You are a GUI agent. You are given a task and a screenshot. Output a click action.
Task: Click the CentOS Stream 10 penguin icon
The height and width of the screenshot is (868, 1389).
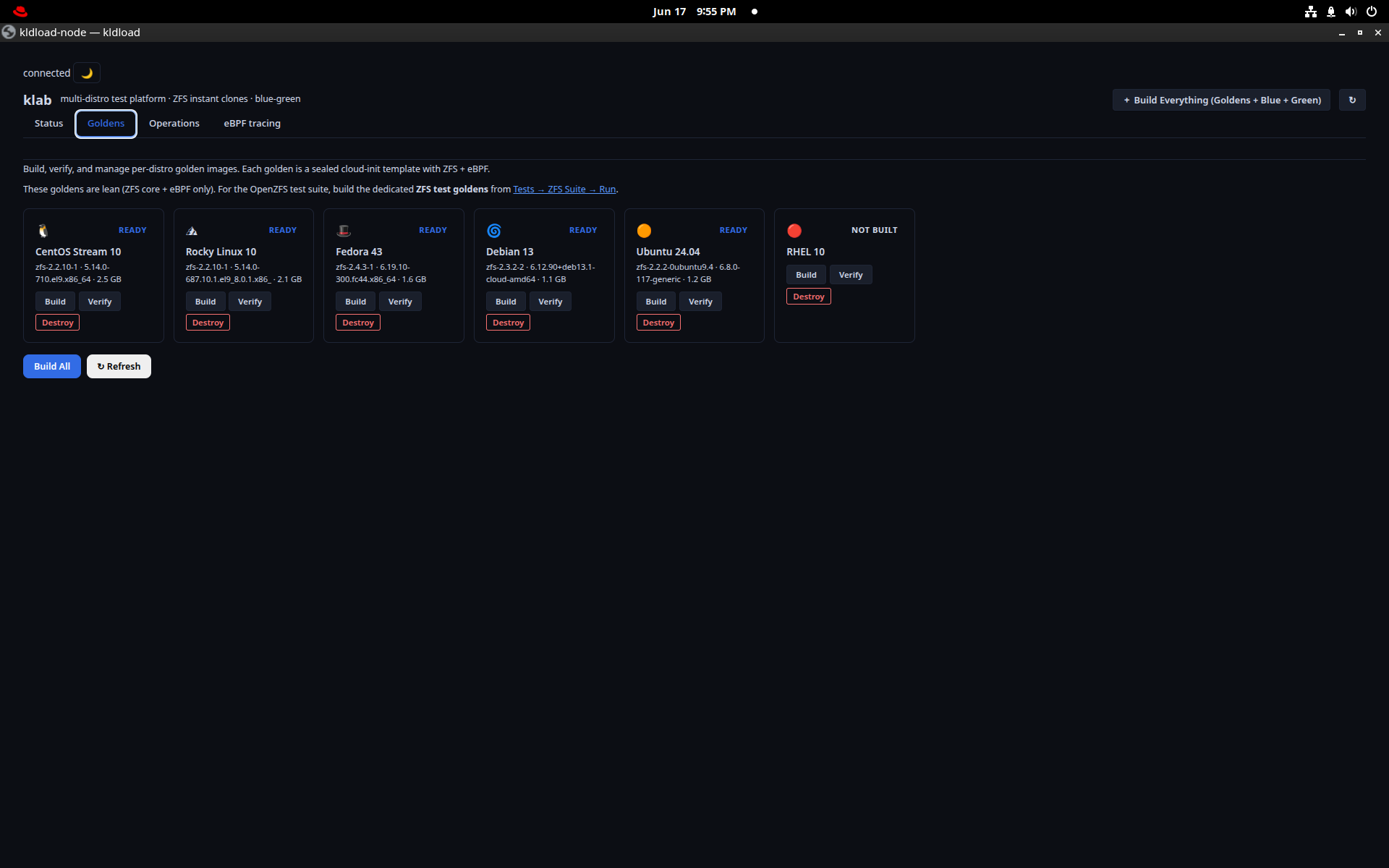(43, 231)
